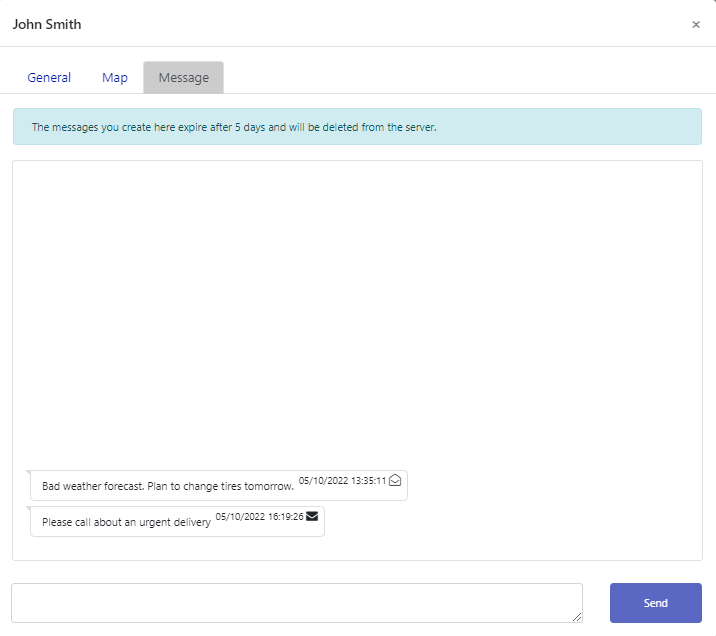Image resolution: width=716 pixels, height=636 pixels.
Task: Switch to the General tab
Action: 49,78
